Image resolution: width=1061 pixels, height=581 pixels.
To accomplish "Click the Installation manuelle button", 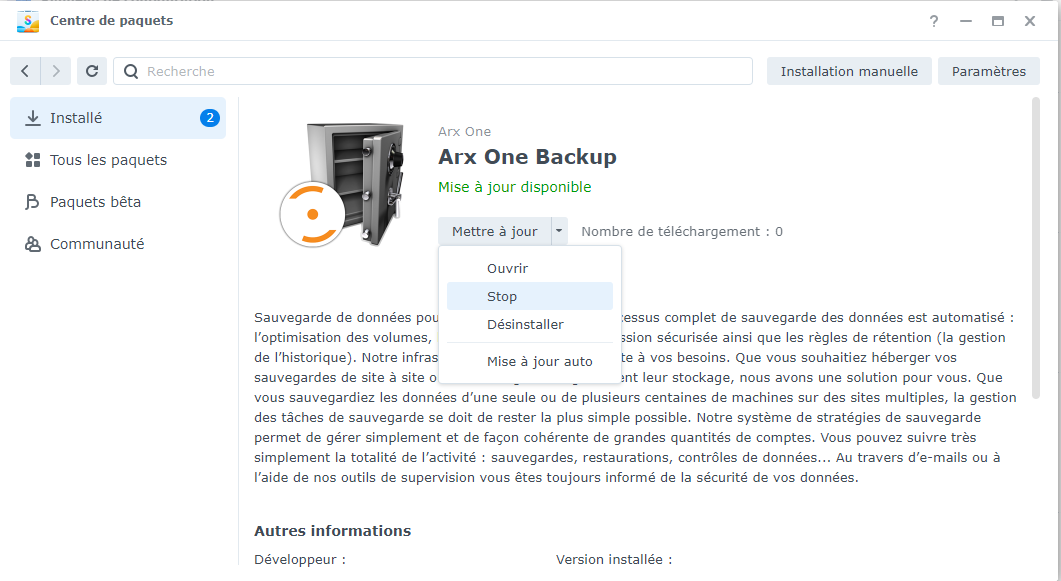I will point(848,71).
